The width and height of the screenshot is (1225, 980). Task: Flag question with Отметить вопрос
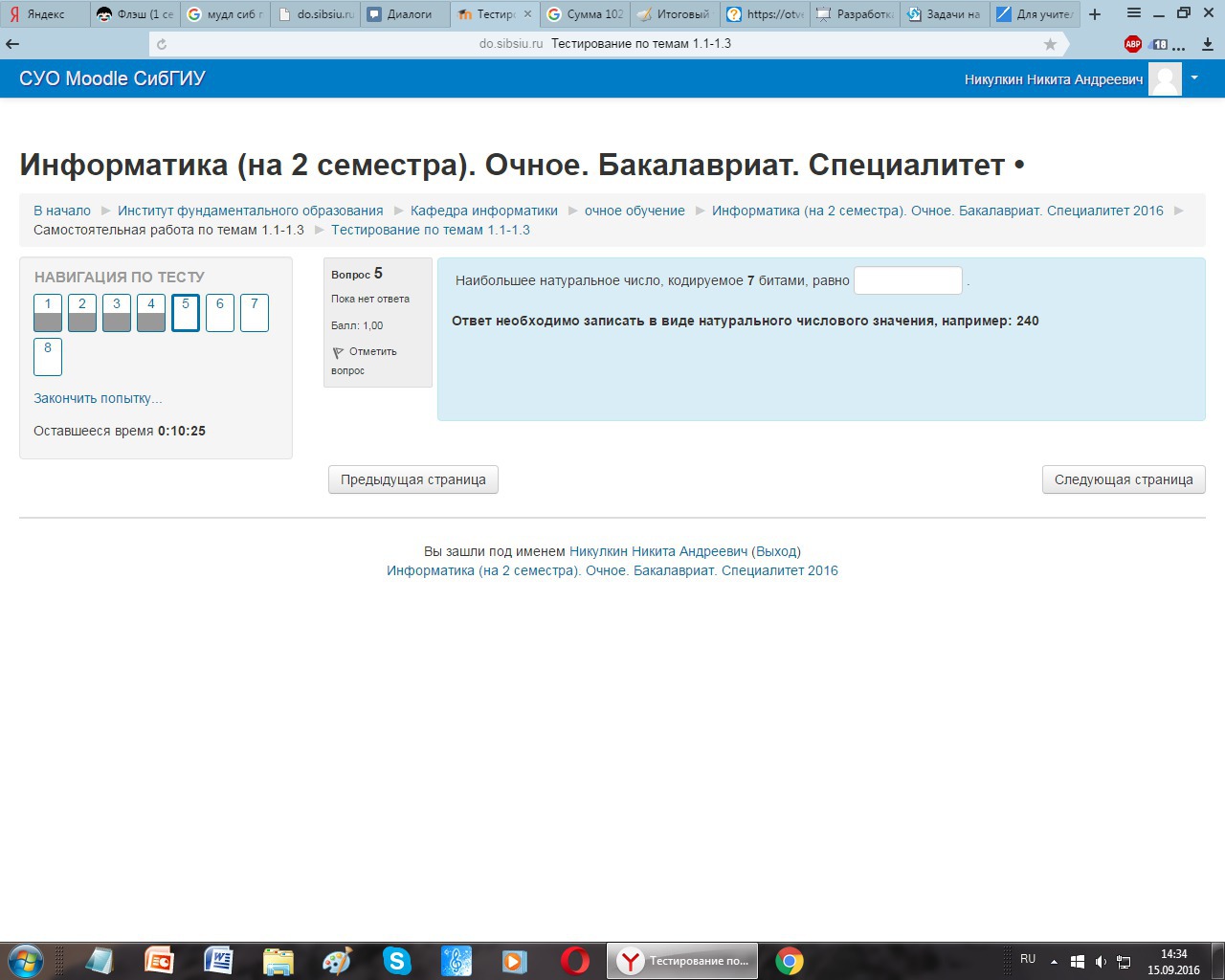click(x=364, y=361)
